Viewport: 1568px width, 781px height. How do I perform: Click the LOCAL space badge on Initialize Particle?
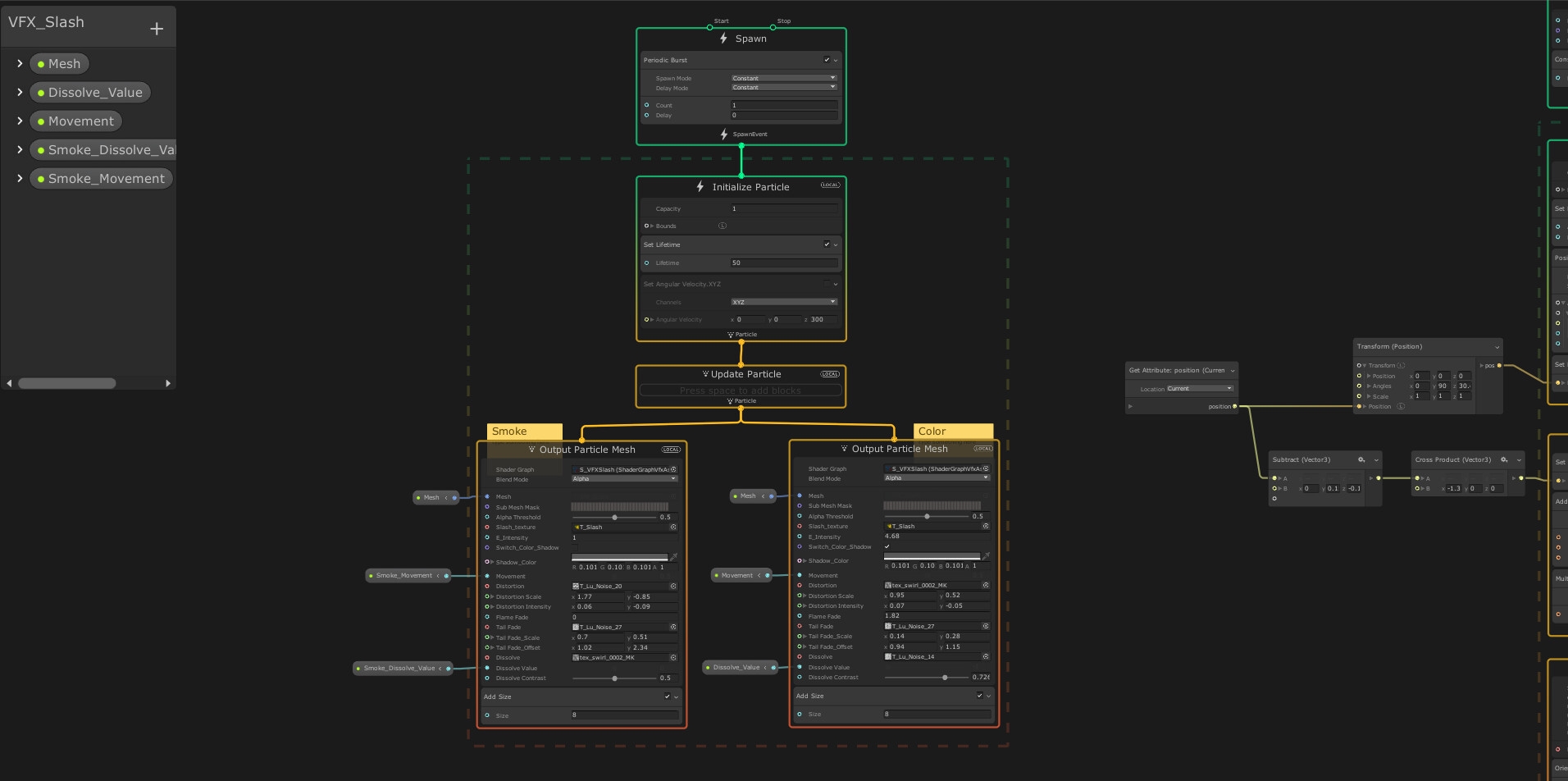[830, 185]
